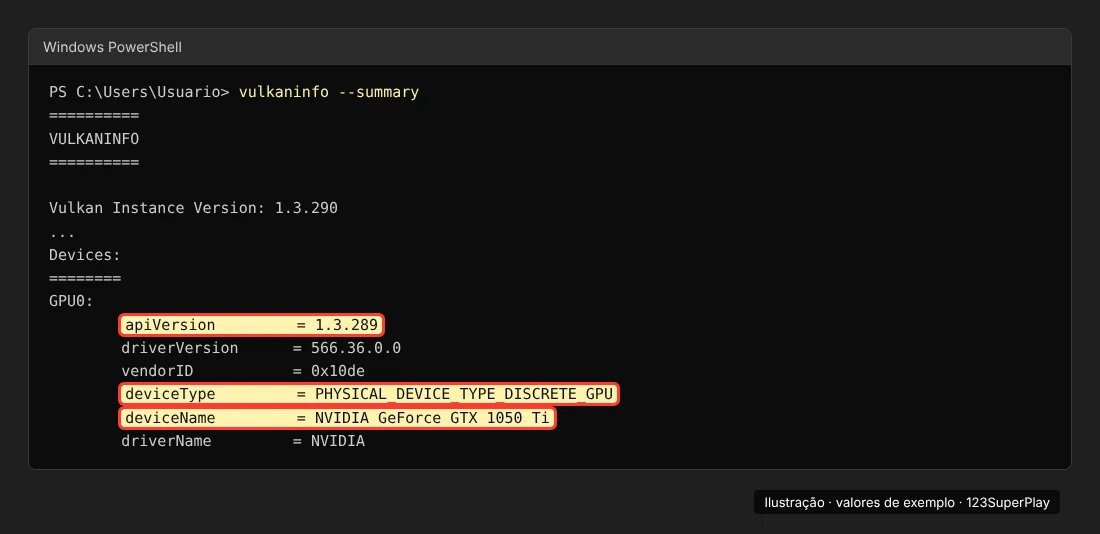Click the VULKANINFO header line
The height and width of the screenshot is (534, 1100).
[x=94, y=139]
